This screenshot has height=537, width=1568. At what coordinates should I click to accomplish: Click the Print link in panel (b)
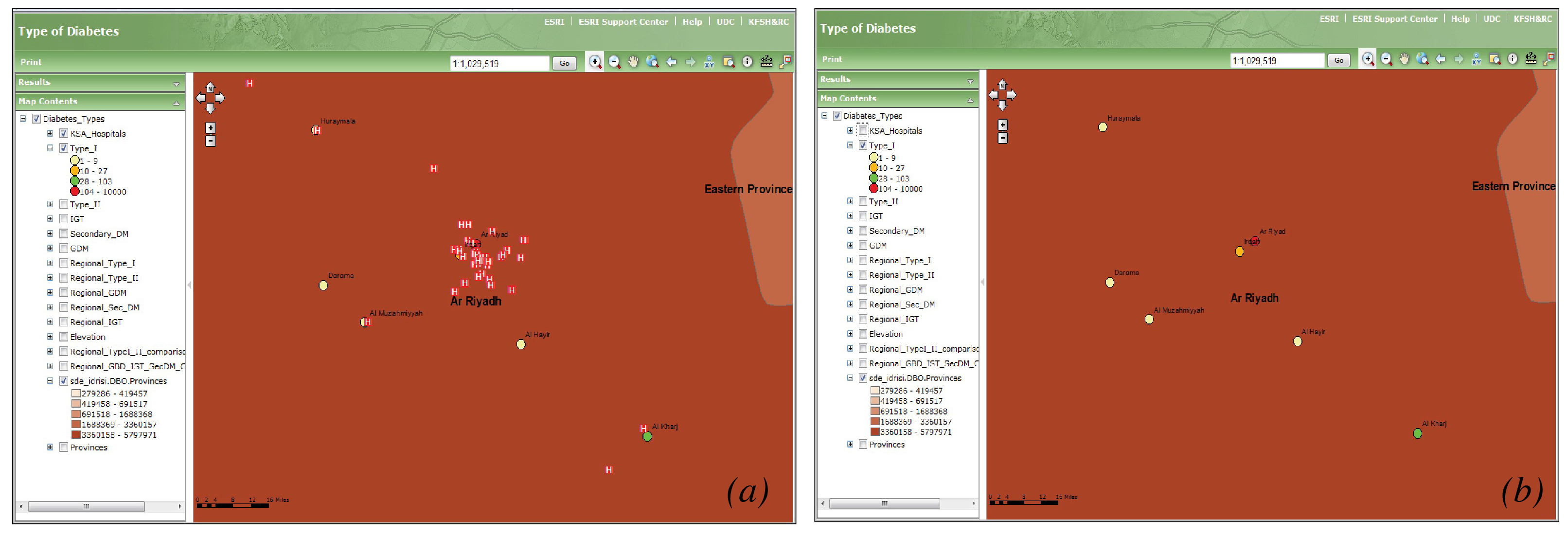click(x=832, y=59)
